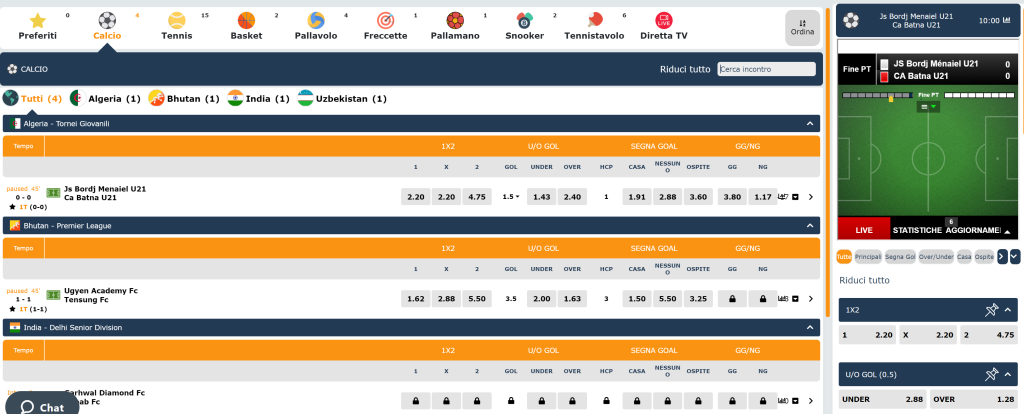Pin the 1X2 market

click(992, 310)
